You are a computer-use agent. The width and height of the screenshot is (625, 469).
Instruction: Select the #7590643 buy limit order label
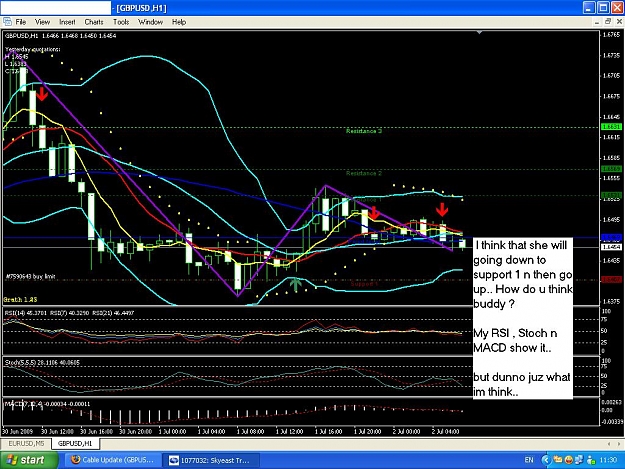tap(31, 276)
